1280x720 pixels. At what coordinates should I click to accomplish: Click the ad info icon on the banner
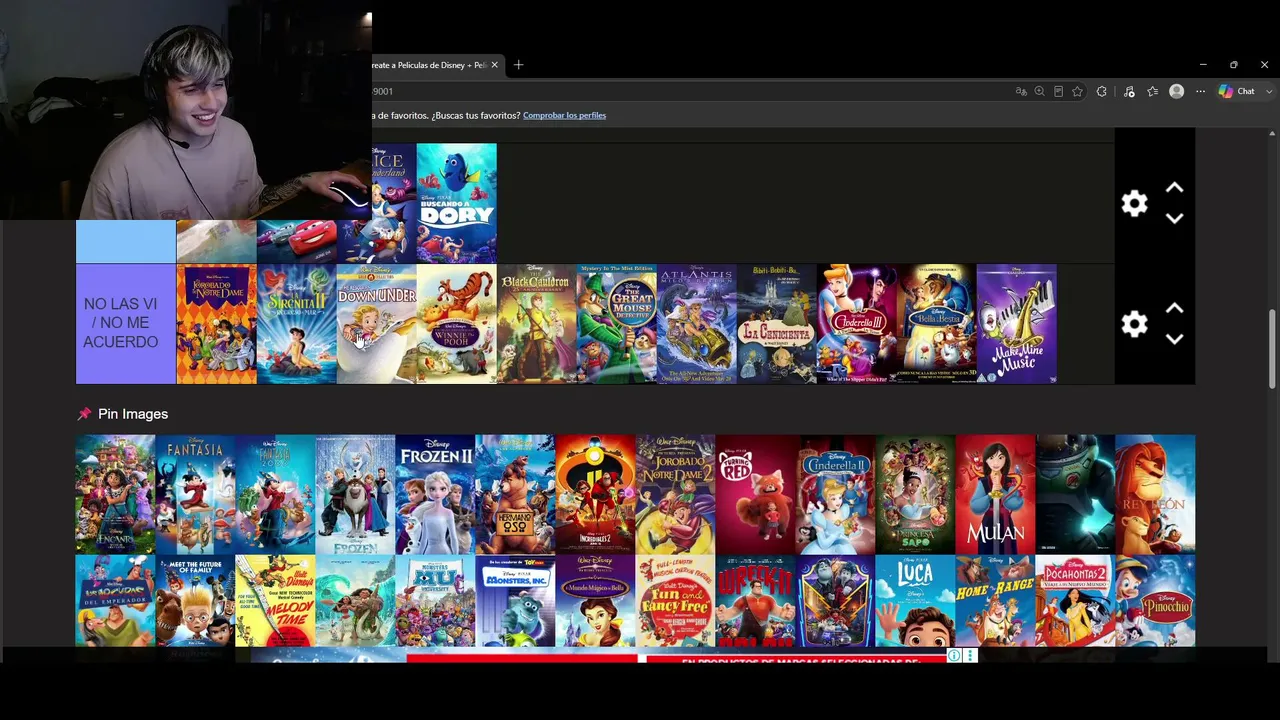(x=954, y=656)
